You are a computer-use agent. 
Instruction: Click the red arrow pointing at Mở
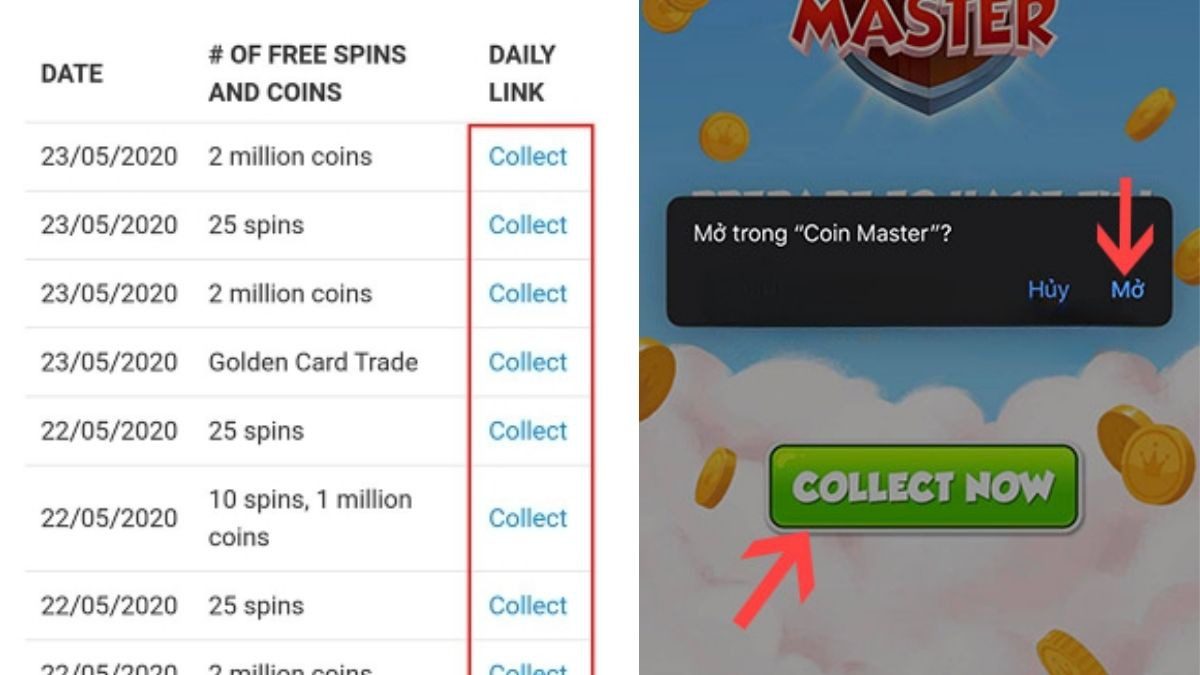[x=1124, y=227]
